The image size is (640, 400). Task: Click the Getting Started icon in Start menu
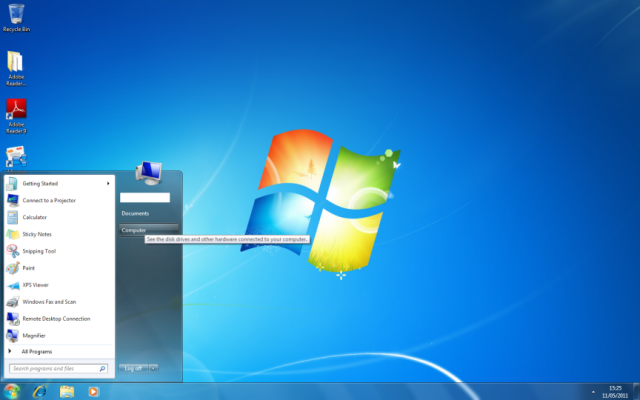click(x=12, y=184)
